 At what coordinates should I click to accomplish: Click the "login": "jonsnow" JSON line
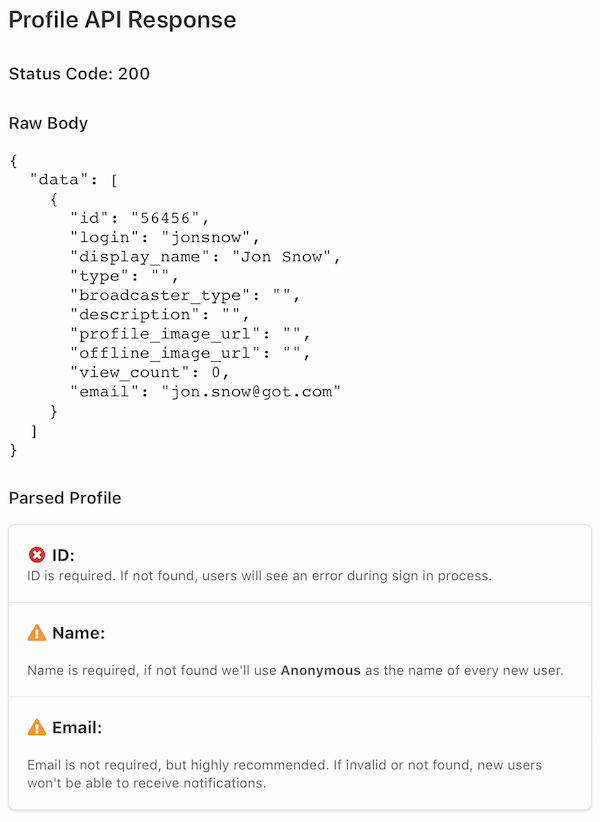coord(165,237)
